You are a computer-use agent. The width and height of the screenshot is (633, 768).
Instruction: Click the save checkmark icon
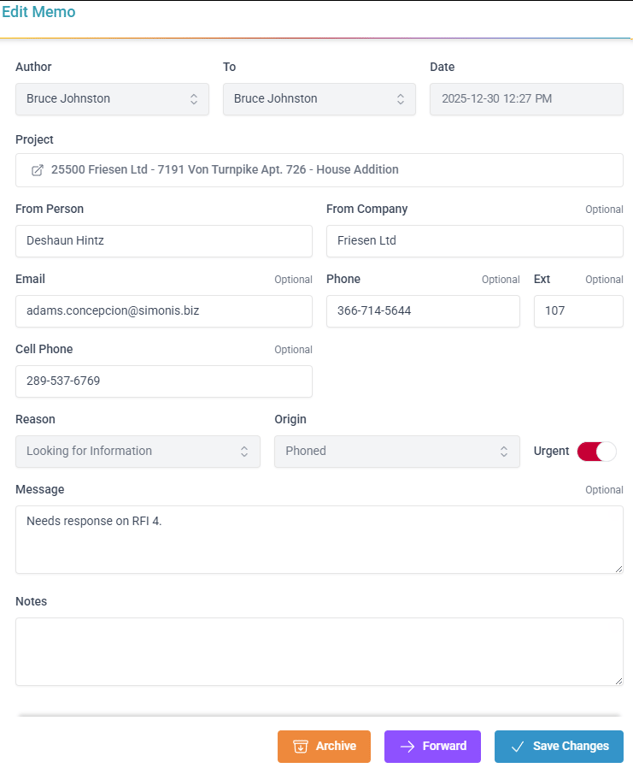517,746
